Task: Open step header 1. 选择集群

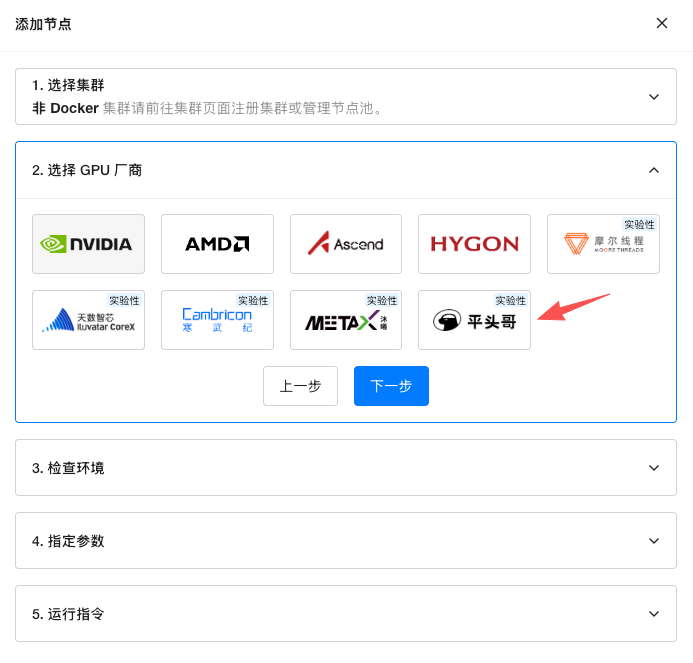Action: tap(346, 96)
